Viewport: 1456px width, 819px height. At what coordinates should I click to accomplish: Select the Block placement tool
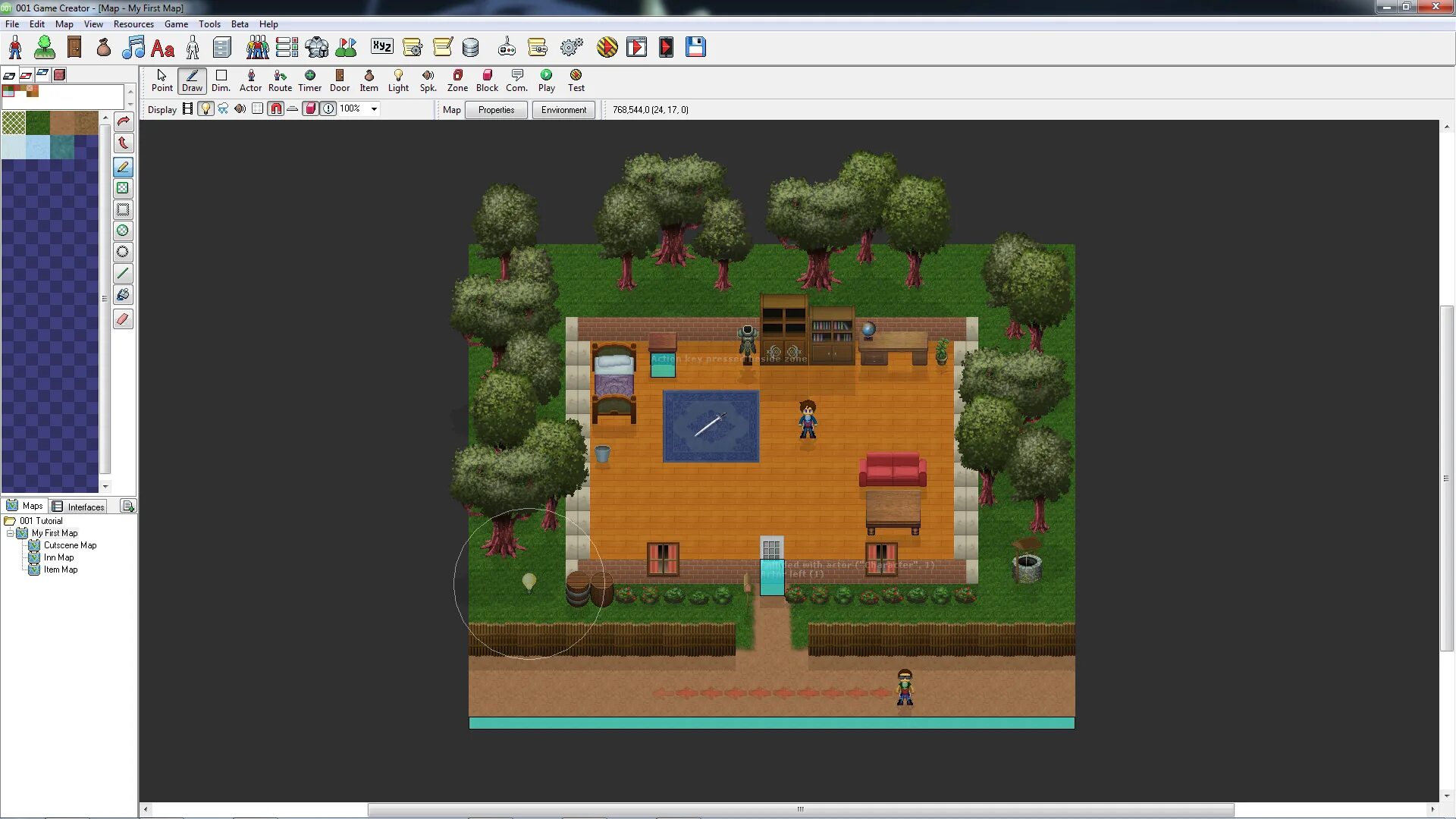[487, 79]
